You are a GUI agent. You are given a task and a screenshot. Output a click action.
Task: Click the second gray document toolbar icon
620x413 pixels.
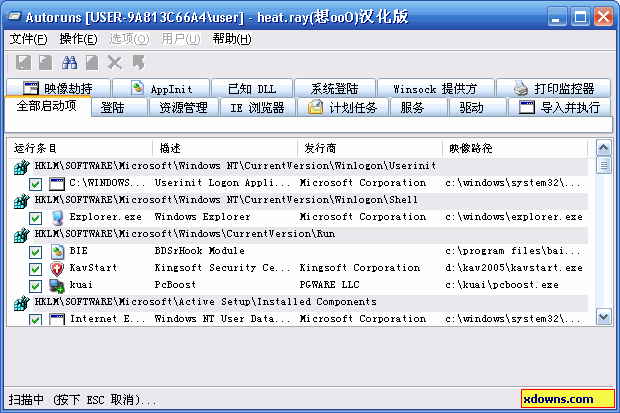[45, 63]
